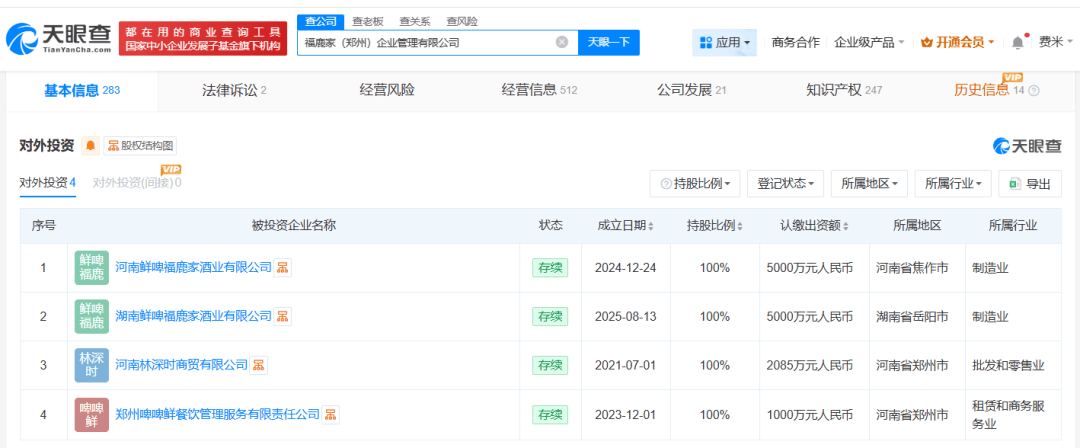Sort the table by 持股比例 column header

tap(715, 226)
